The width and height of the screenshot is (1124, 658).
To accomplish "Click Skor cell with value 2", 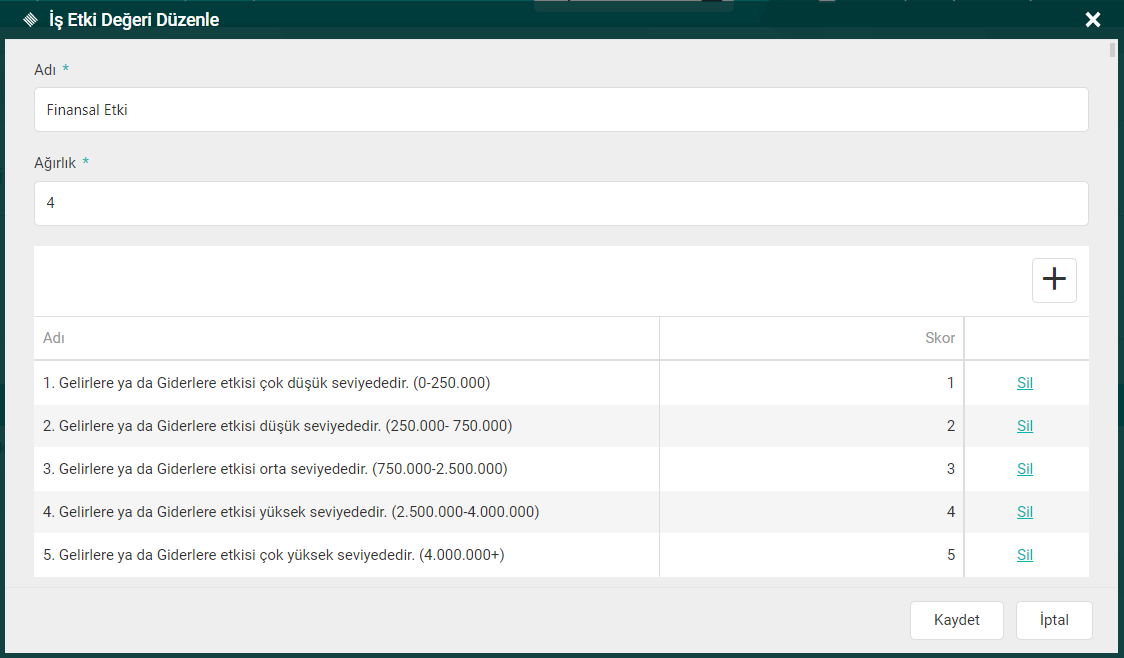I will tap(811, 426).
